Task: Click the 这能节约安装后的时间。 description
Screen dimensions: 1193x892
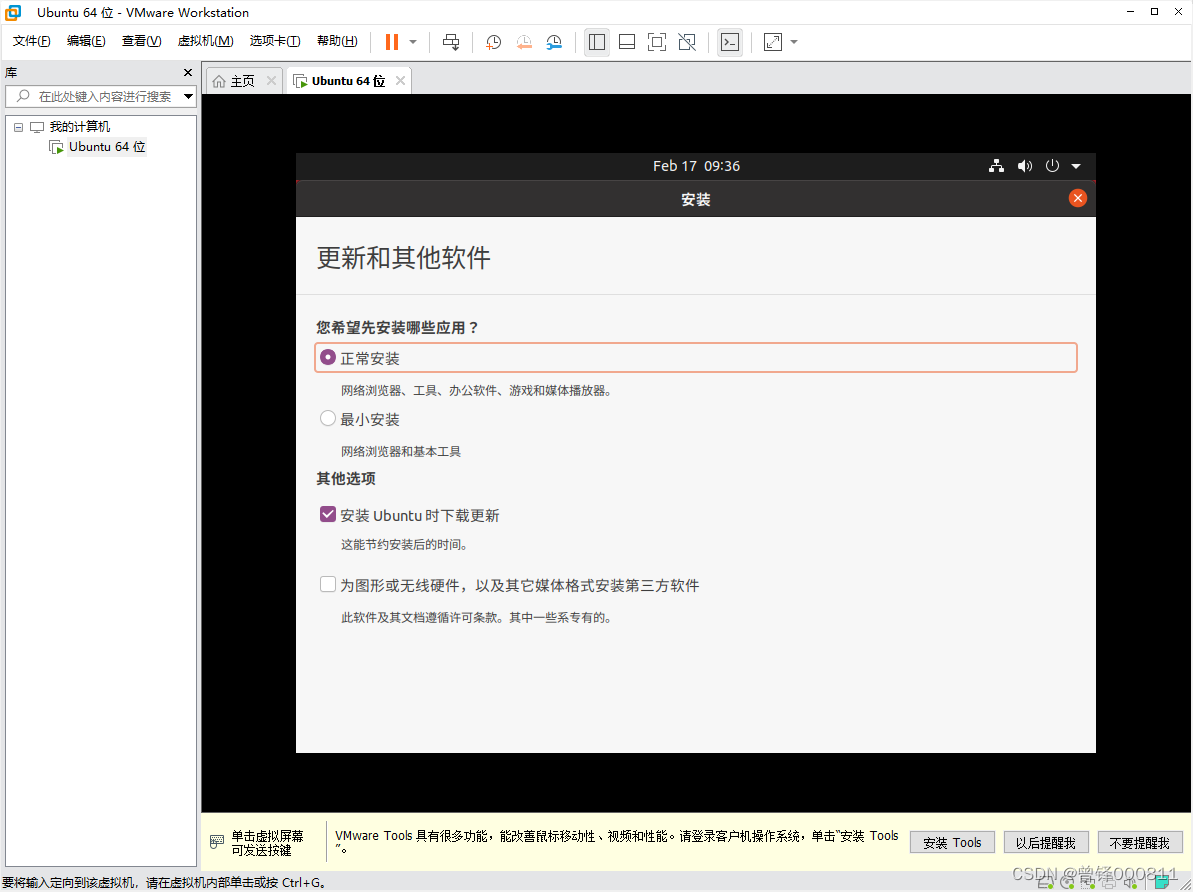Action: [404, 544]
